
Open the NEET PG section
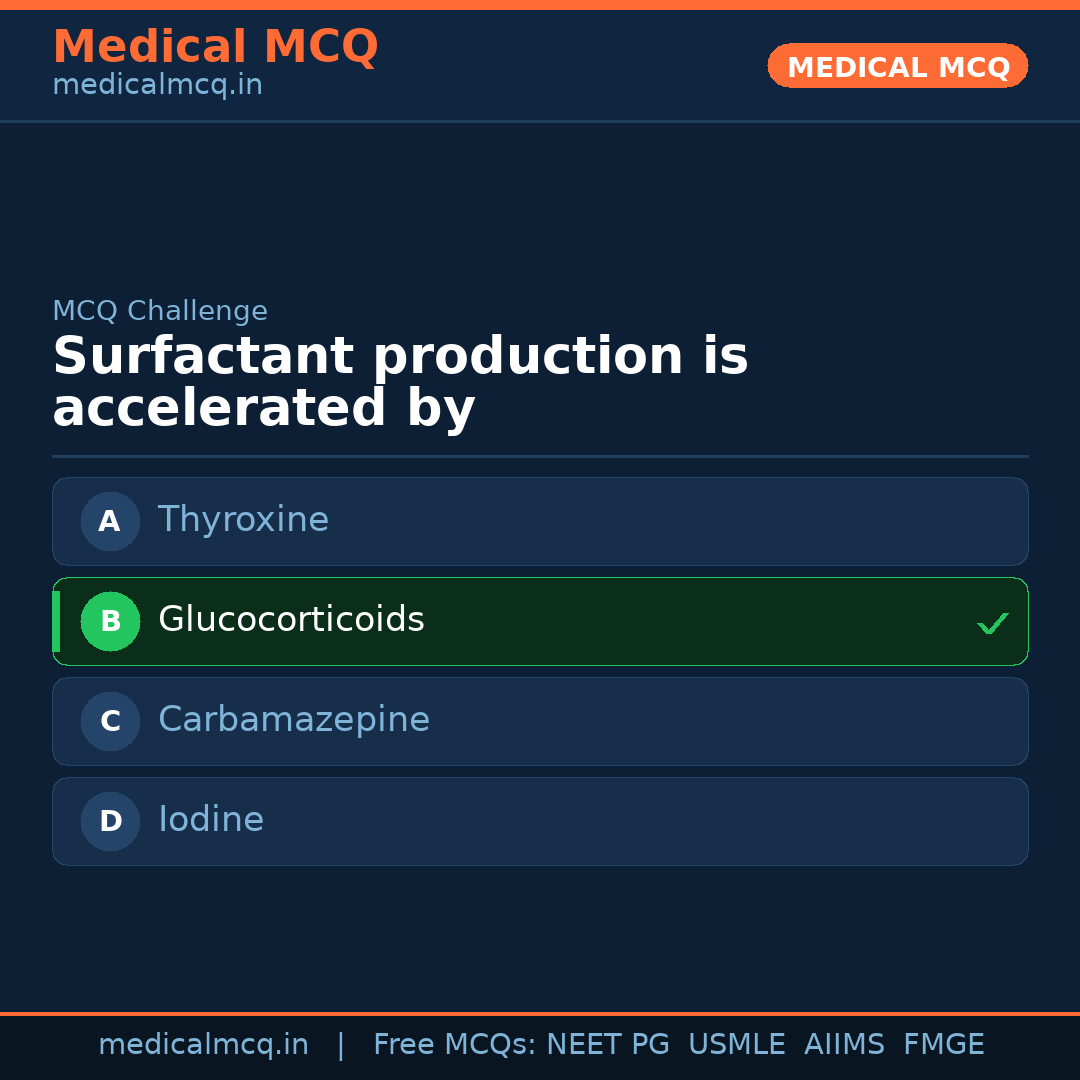[607, 1043]
